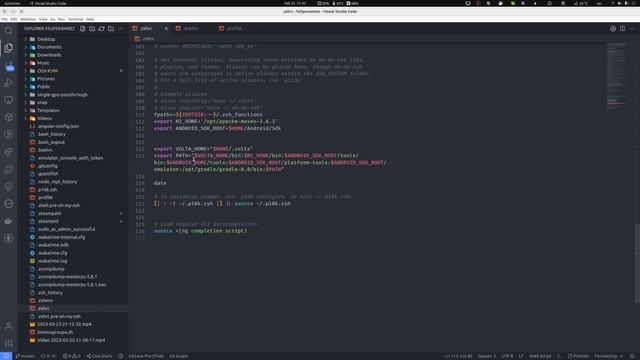
Task: Open the .angular-config.json file
Action: (58, 126)
